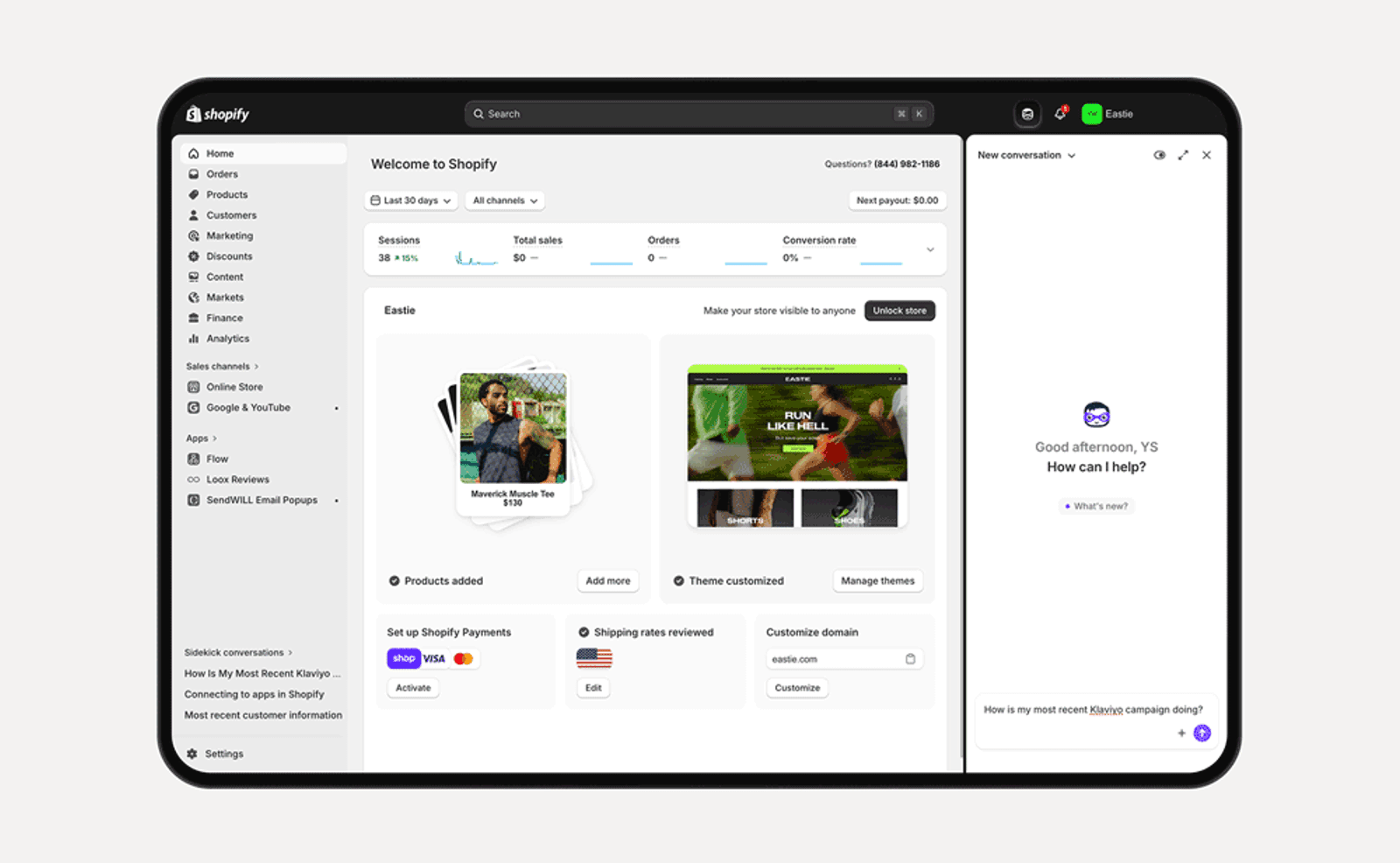
Task: Open 'Most recent customer information' conversation
Action: coord(263,715)
